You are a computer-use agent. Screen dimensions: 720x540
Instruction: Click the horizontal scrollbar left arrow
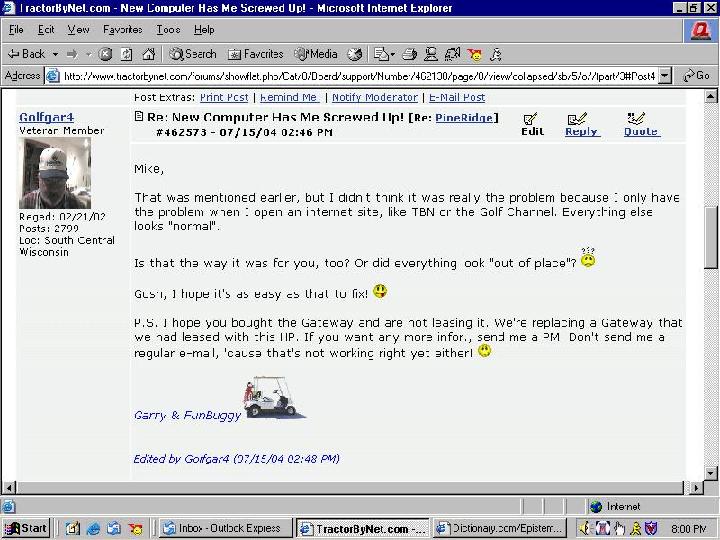tap(9, 487)
